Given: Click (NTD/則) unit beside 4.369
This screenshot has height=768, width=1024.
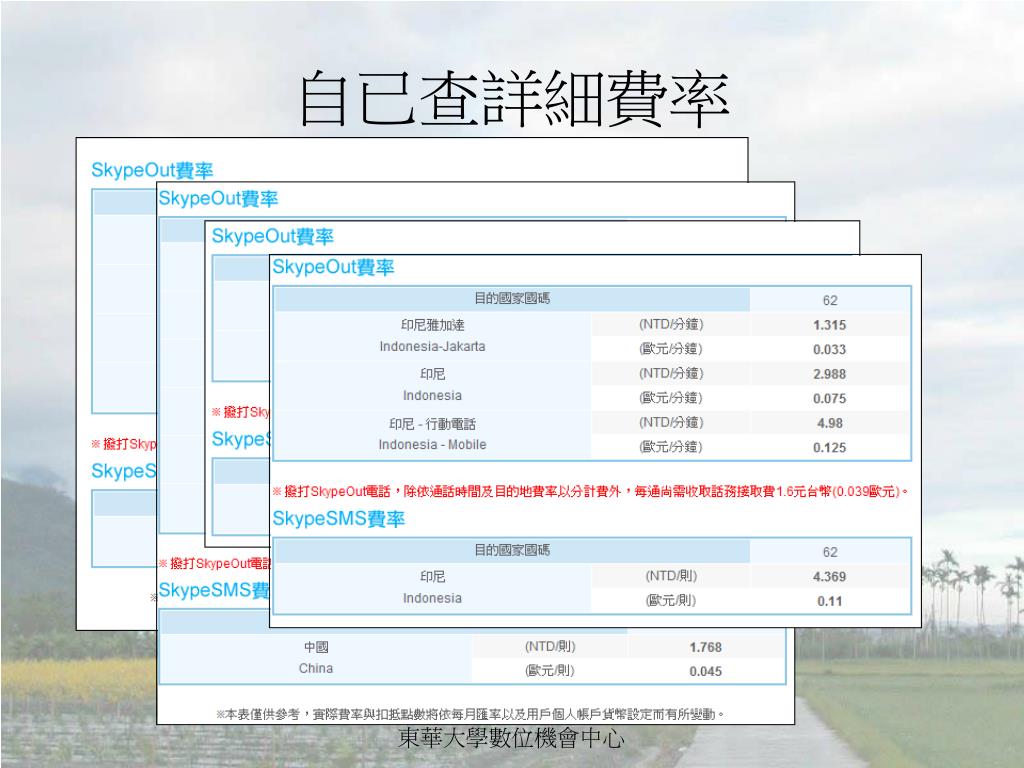Looking at the screenshot, I should [671, 576].
